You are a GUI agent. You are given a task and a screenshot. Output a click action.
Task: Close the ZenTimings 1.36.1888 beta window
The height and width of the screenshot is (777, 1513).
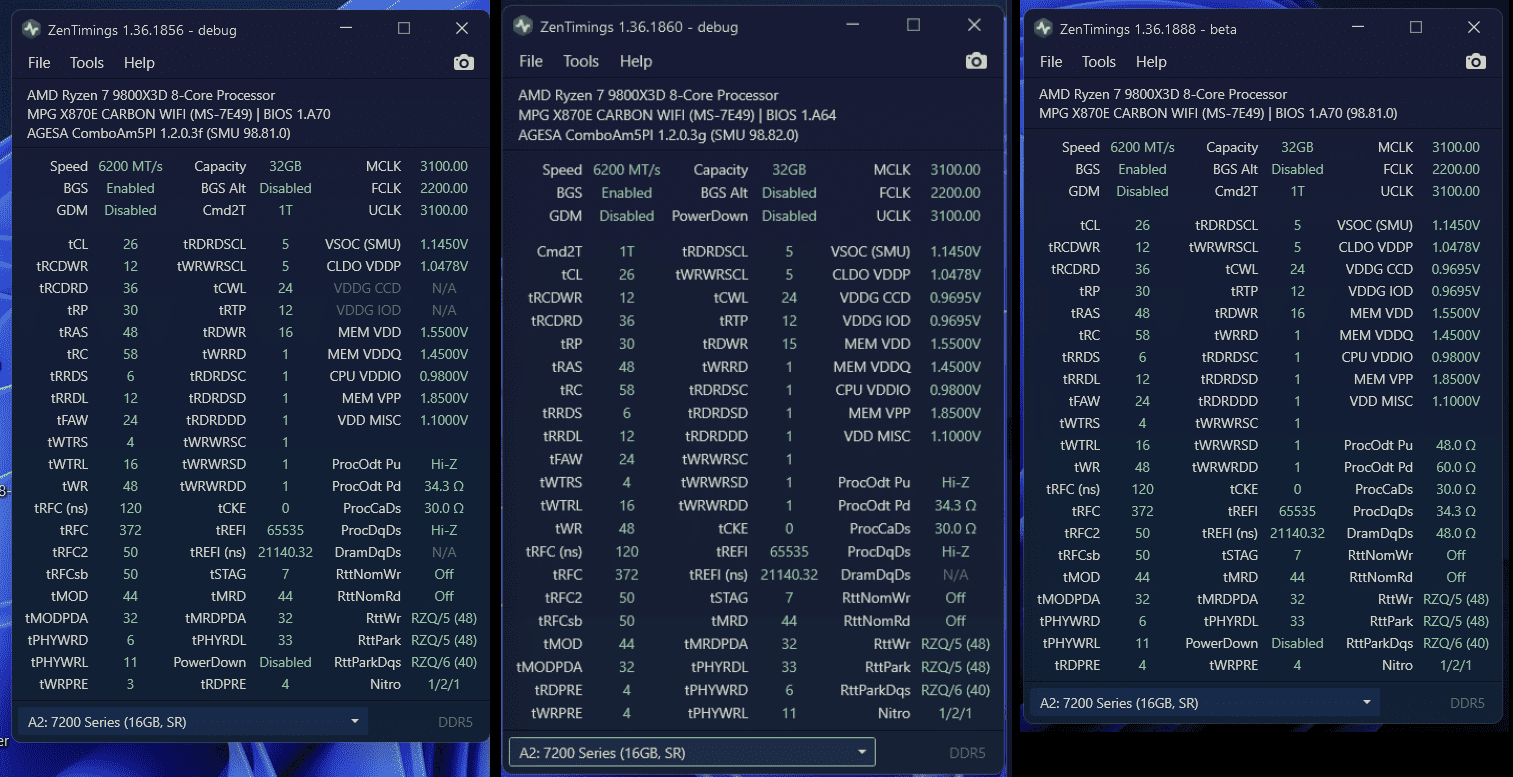tap(1474, 28)
